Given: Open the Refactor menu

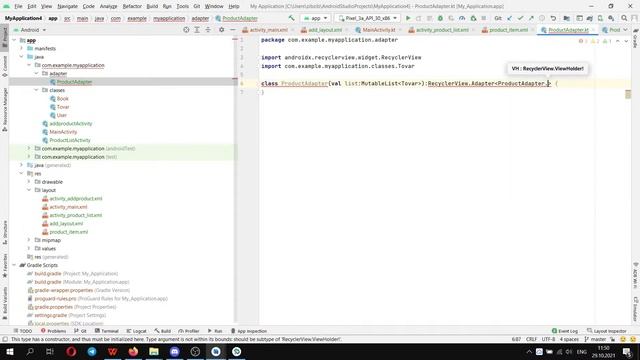Looking at the screenshot, I should click(132, 6).
